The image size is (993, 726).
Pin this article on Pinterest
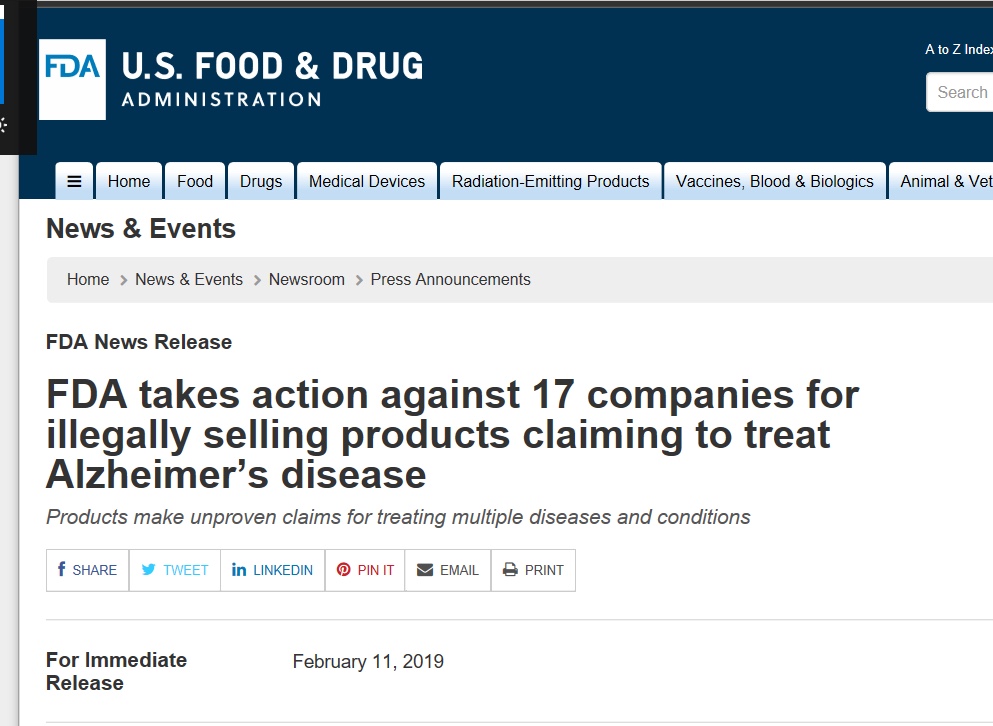point(365,570)
